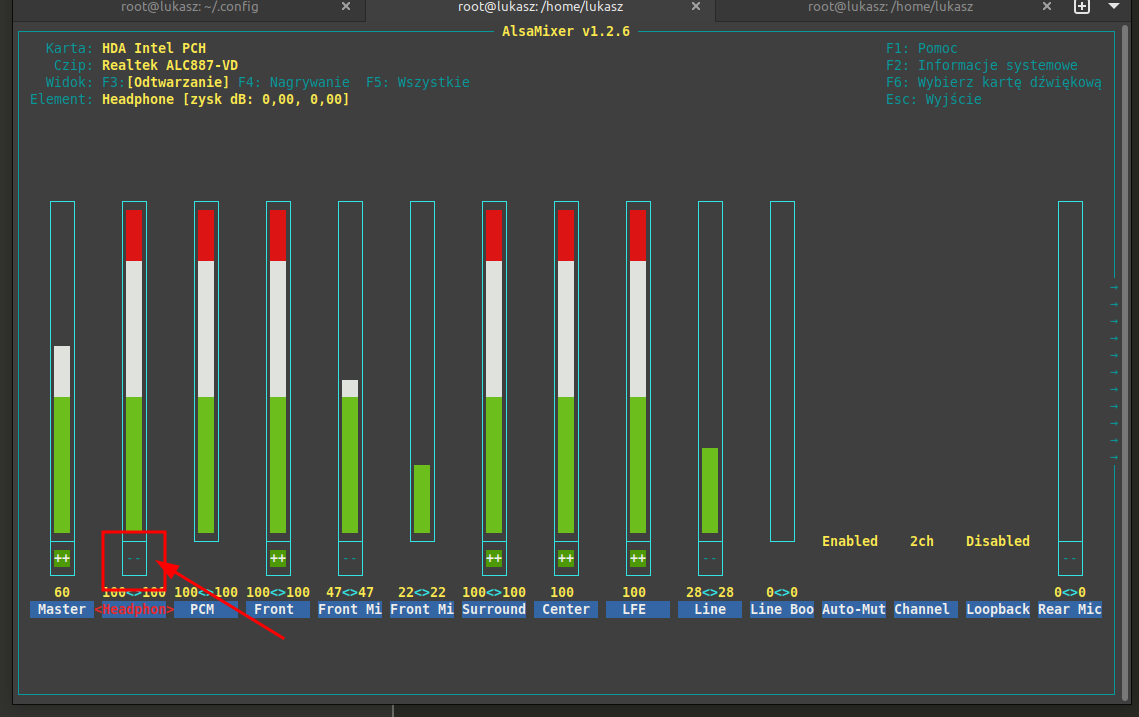Click the Master volume bar

(62, 440)
